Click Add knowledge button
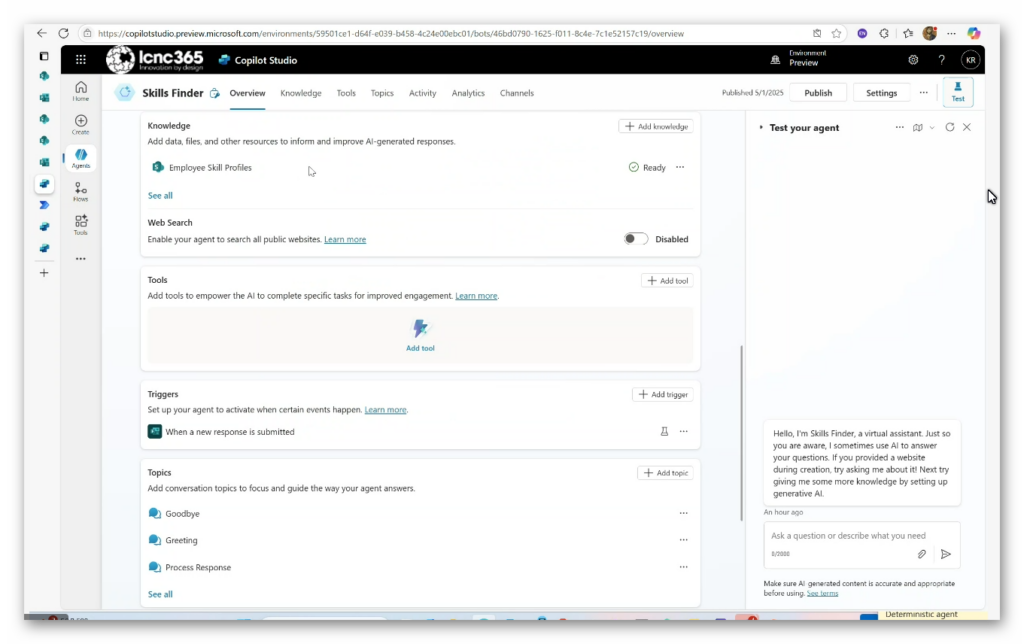 coord(656,126)
